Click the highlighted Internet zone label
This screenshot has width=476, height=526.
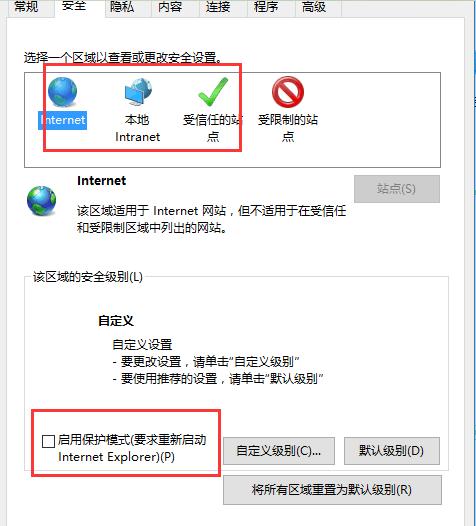pyautogui.click(x=62, y=120)
